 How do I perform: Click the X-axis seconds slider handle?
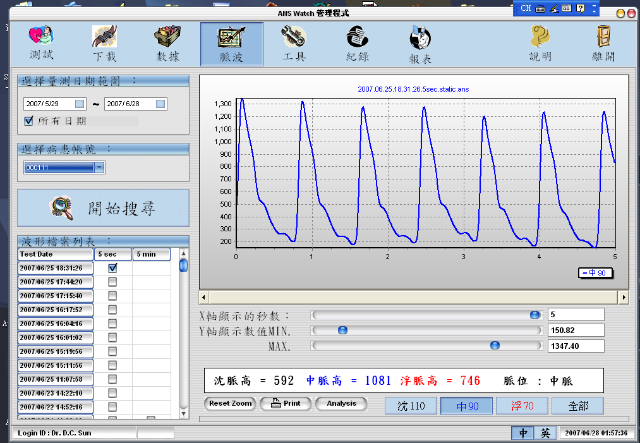tap(533, 314)
